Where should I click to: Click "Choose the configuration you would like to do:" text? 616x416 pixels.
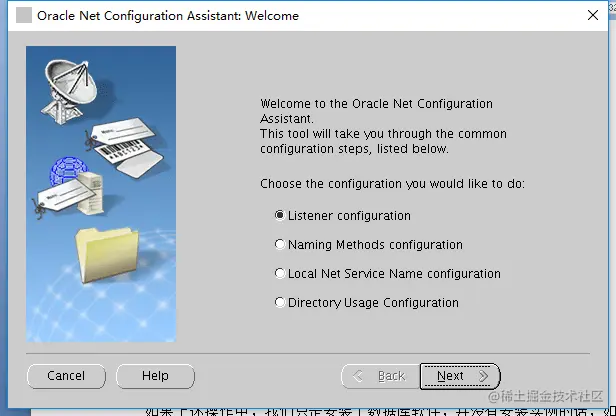392,184
